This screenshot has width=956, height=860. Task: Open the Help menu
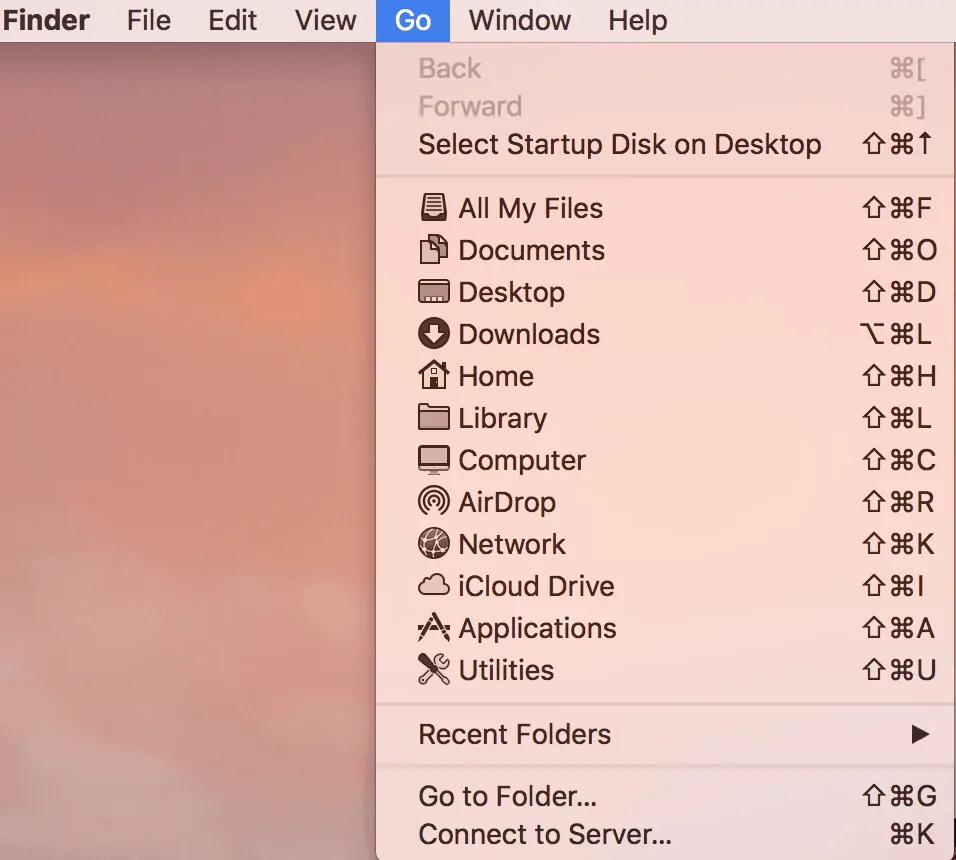(x=638, y=20)
